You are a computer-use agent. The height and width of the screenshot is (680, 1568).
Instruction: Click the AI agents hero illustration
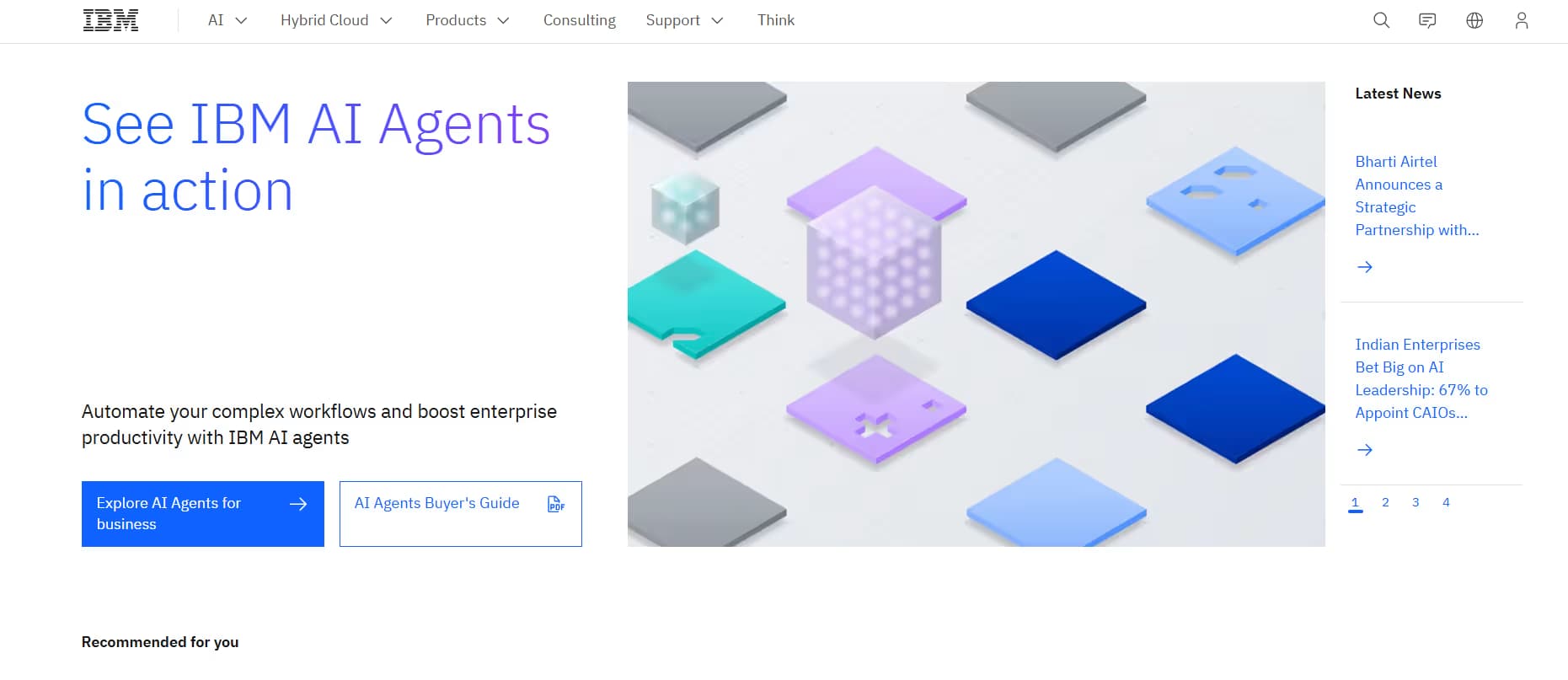tap(977, 314)
